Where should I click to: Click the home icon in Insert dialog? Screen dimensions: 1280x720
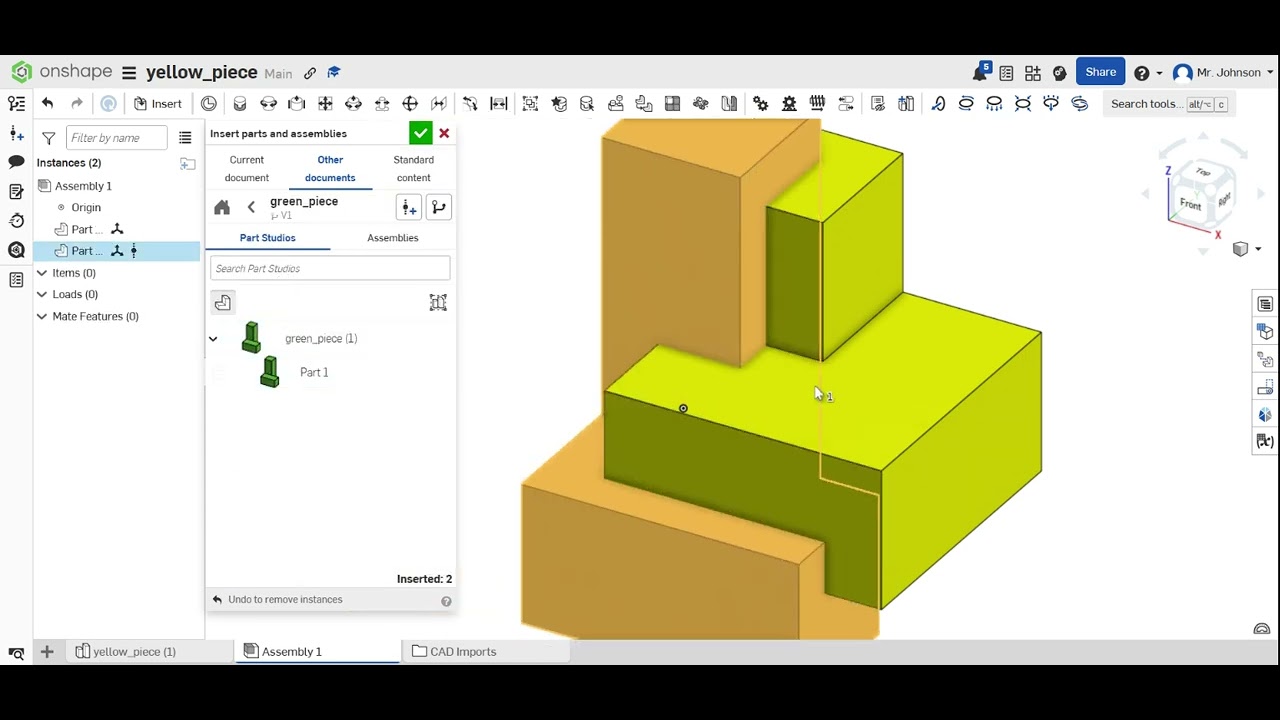click(x=222, y=207)
